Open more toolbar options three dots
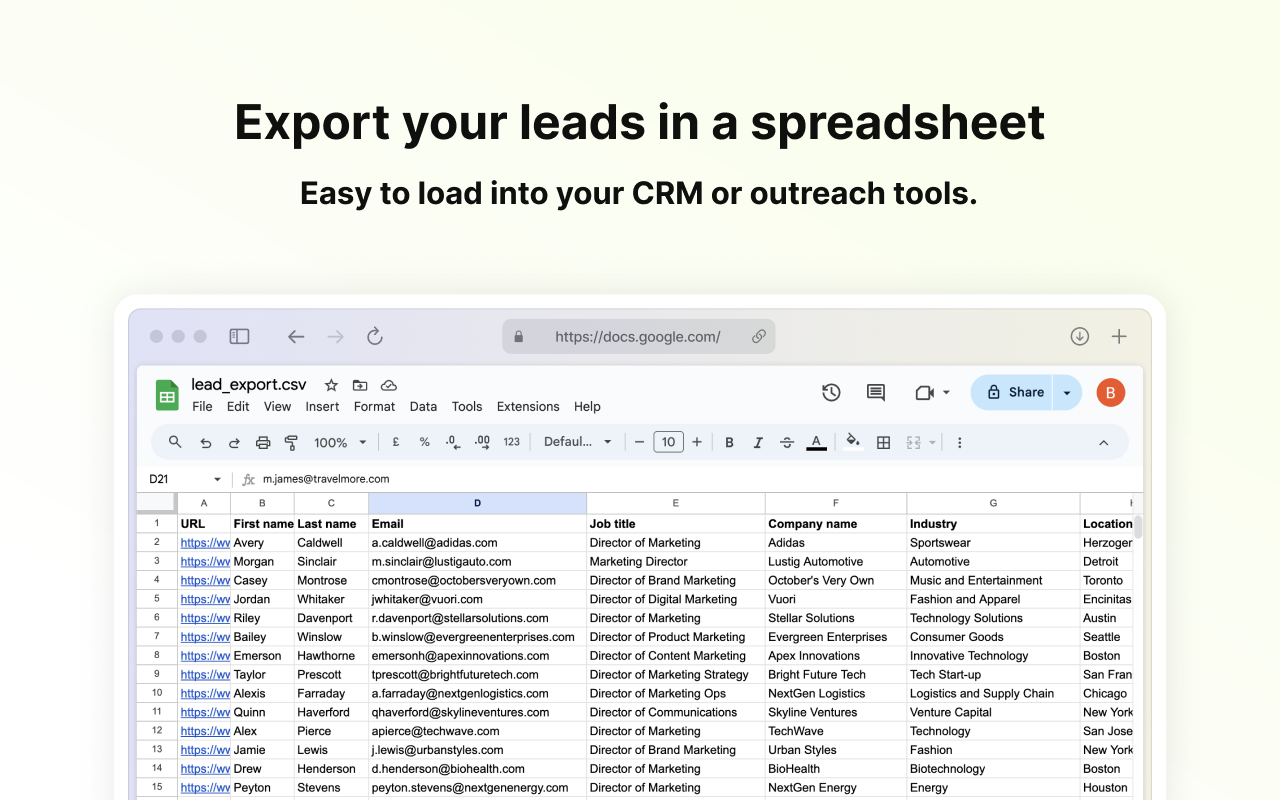Image resolution: width=1280 pixels, height=800 pixels. tap(960, 442)
